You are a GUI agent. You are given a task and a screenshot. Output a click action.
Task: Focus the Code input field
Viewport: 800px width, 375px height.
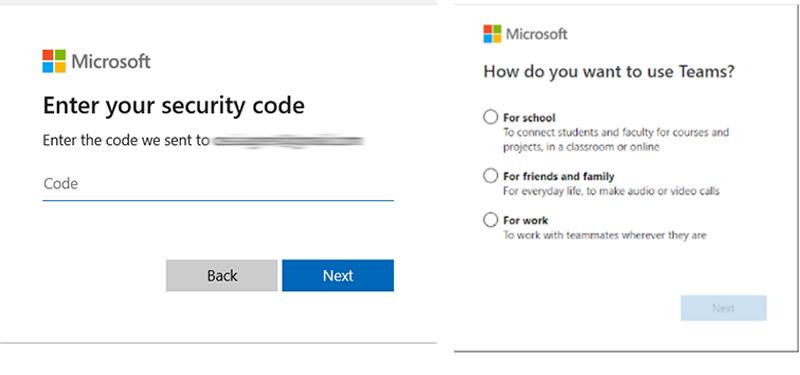pos(218,184)
